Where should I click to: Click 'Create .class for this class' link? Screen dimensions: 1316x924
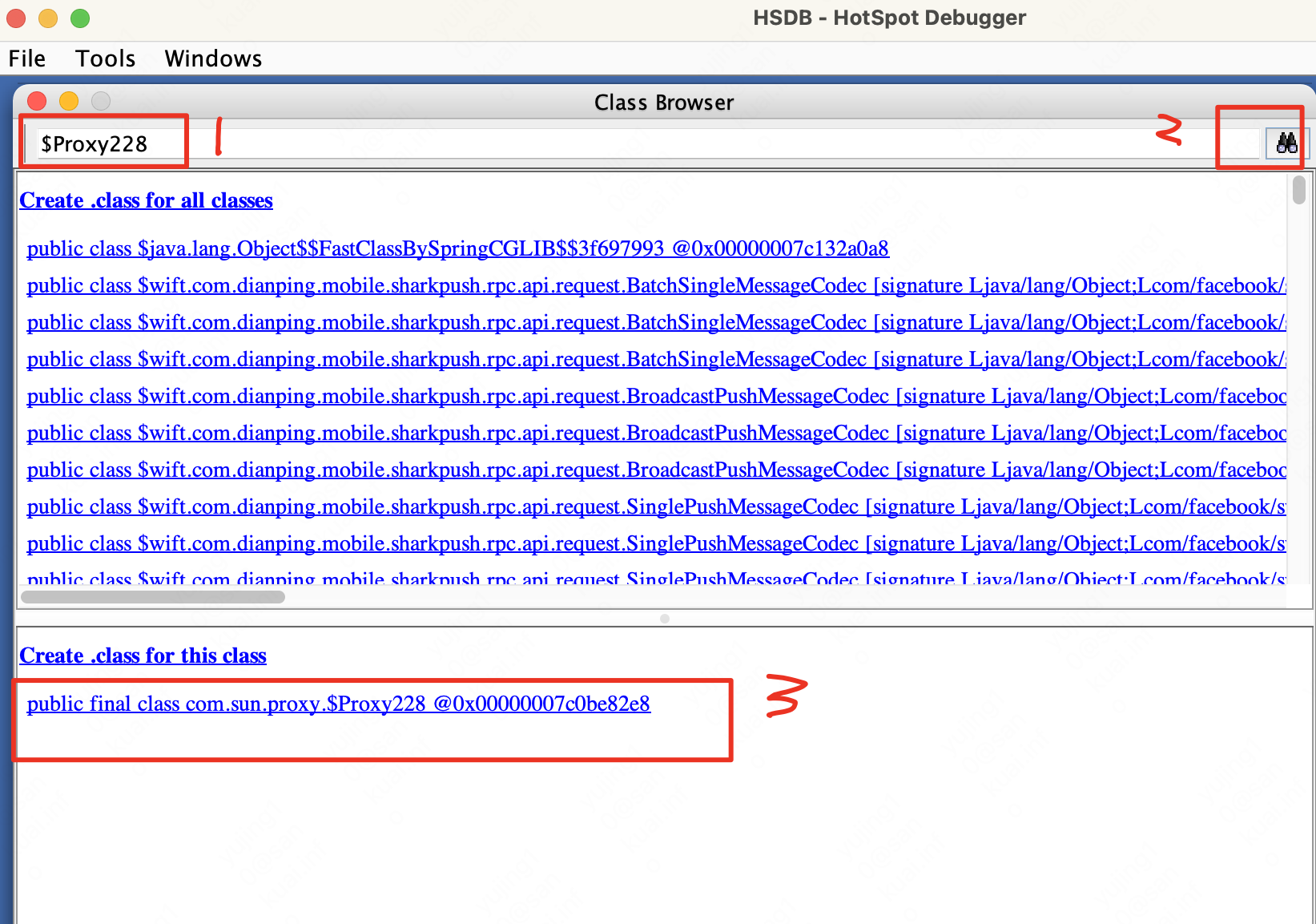click(x=143, y=656)
